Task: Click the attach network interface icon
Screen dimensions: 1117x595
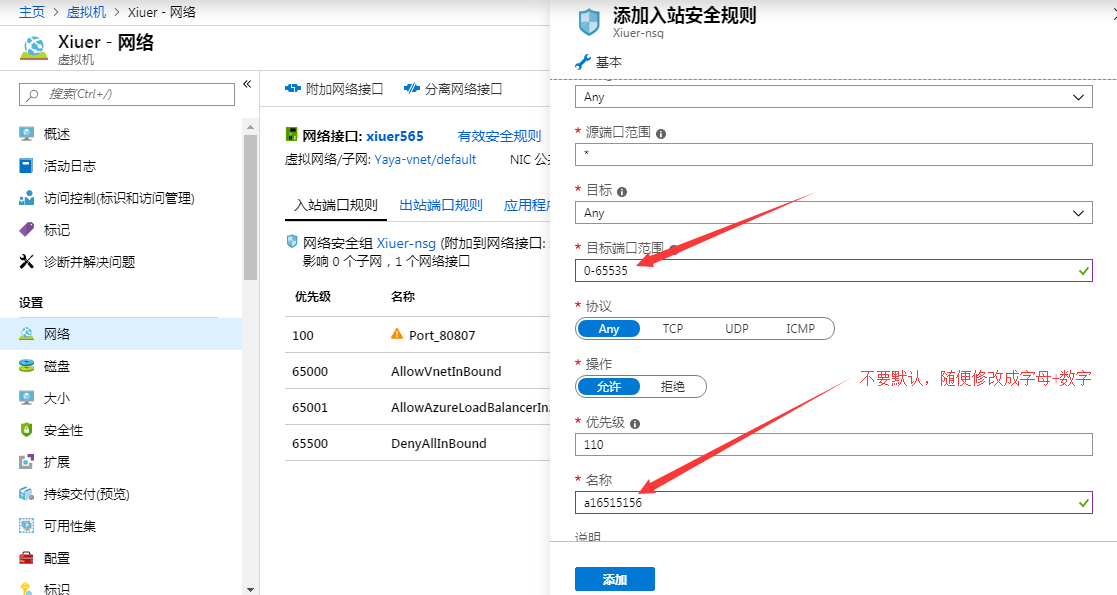Action: point(293,88)
